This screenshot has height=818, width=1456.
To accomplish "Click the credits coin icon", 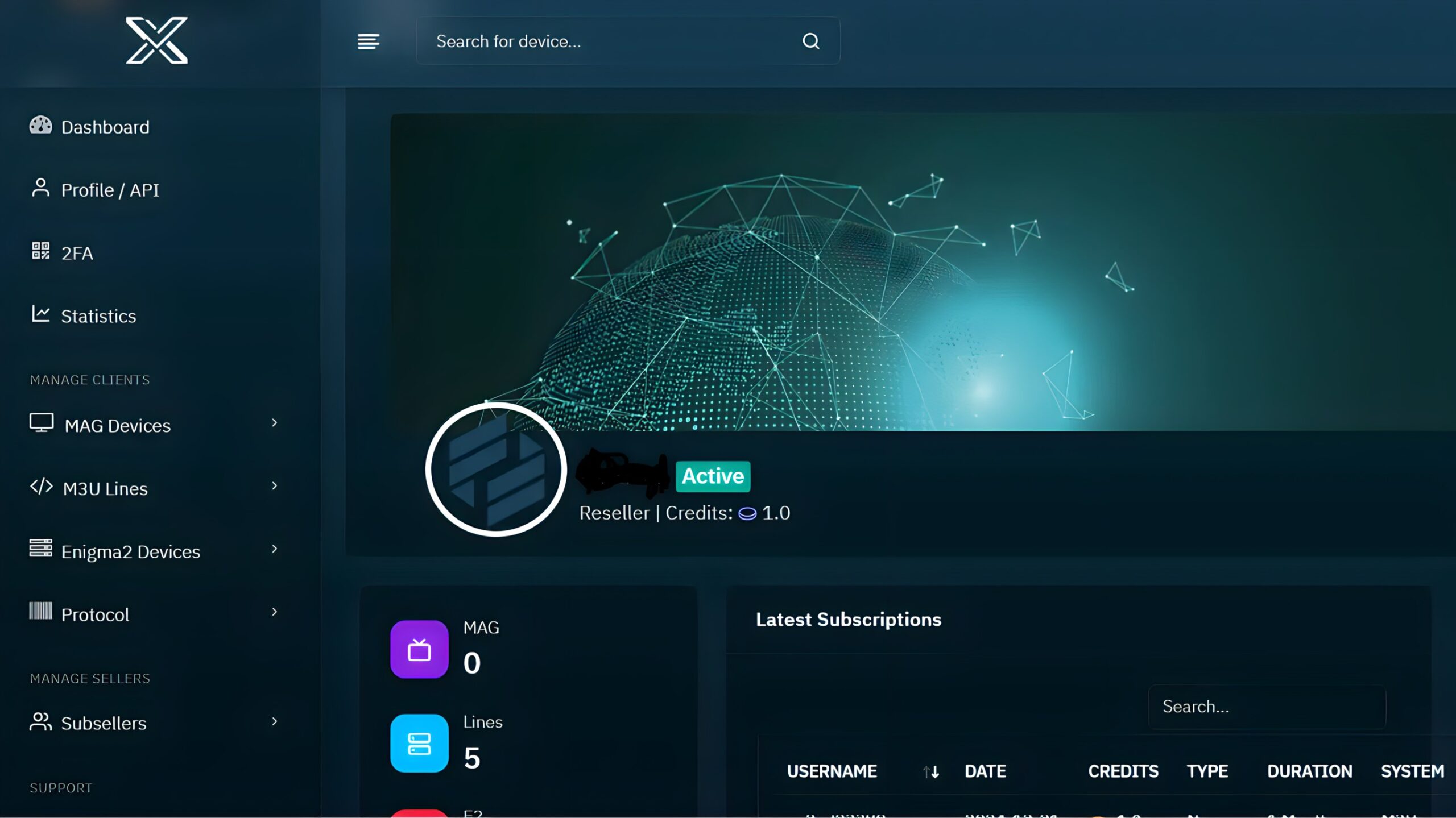I will (x=747, y=514).
